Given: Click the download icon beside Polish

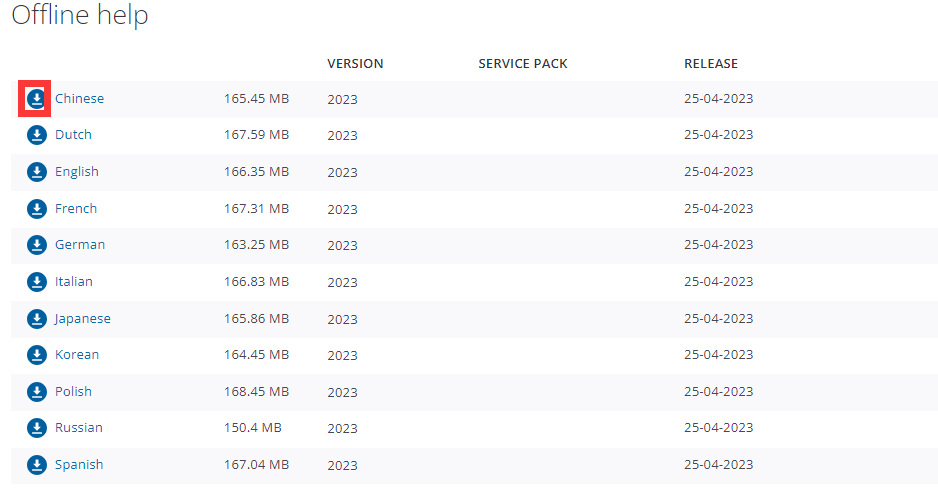Looking at the screenshot, I should coord(36,392).
